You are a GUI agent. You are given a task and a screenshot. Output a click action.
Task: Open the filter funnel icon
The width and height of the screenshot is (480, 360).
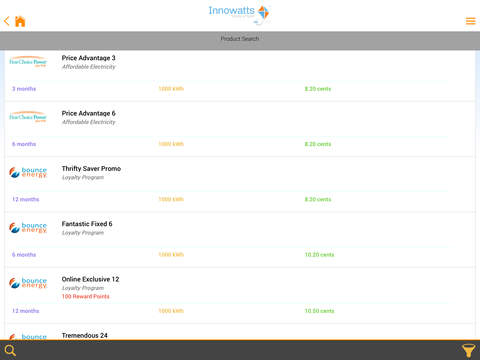coord(468,351)
